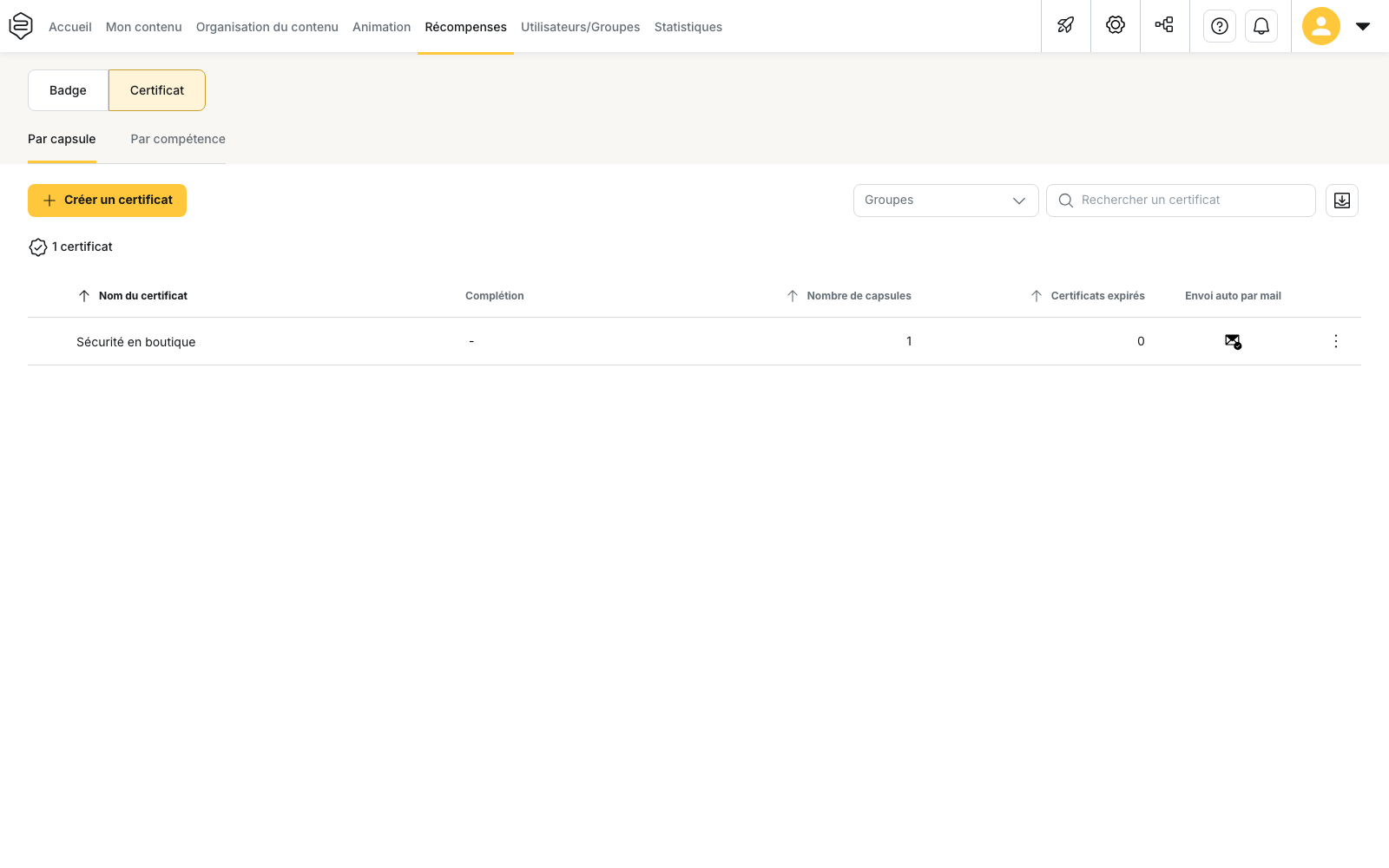Expand the account menu arrow
1389x868 pixels.
click(x=1363, y=26)
